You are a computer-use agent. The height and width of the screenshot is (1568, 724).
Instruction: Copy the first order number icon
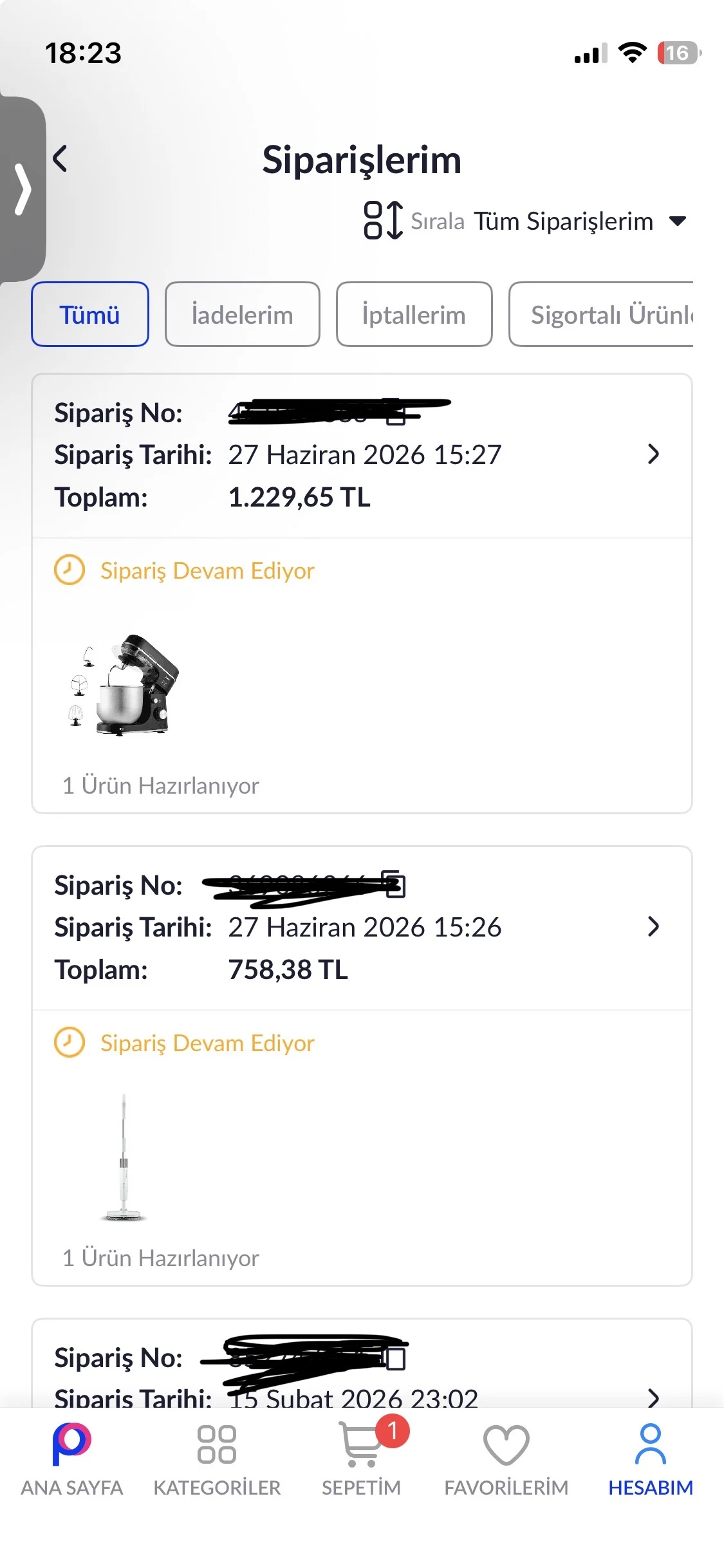(x=396, y=413)
